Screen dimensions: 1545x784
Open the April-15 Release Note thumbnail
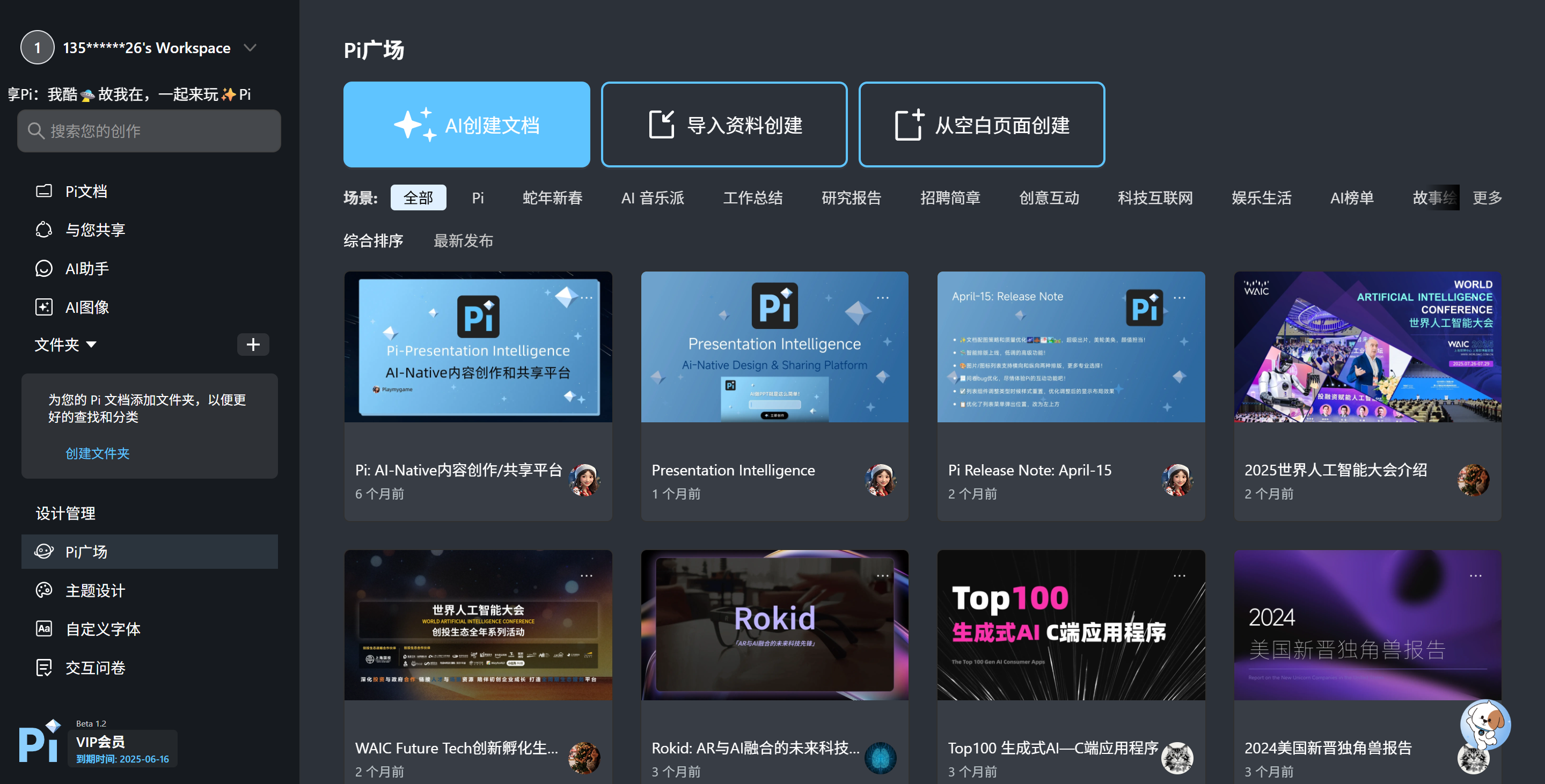(1071, 347)
